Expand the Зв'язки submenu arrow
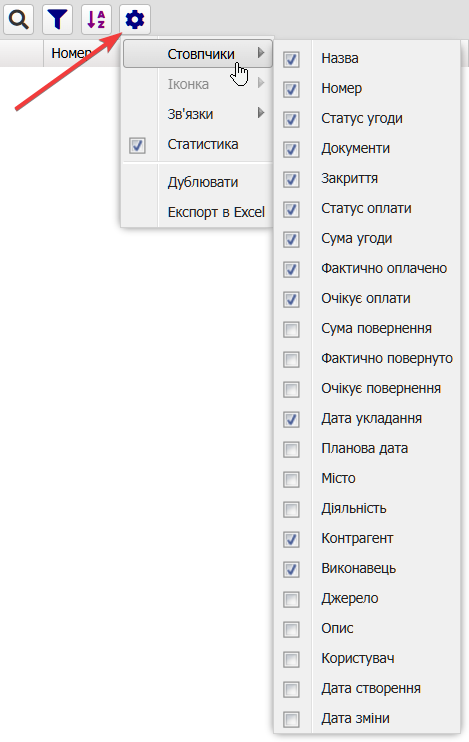The width and height of the screenshot is (469, 742). tap(261, 113)
